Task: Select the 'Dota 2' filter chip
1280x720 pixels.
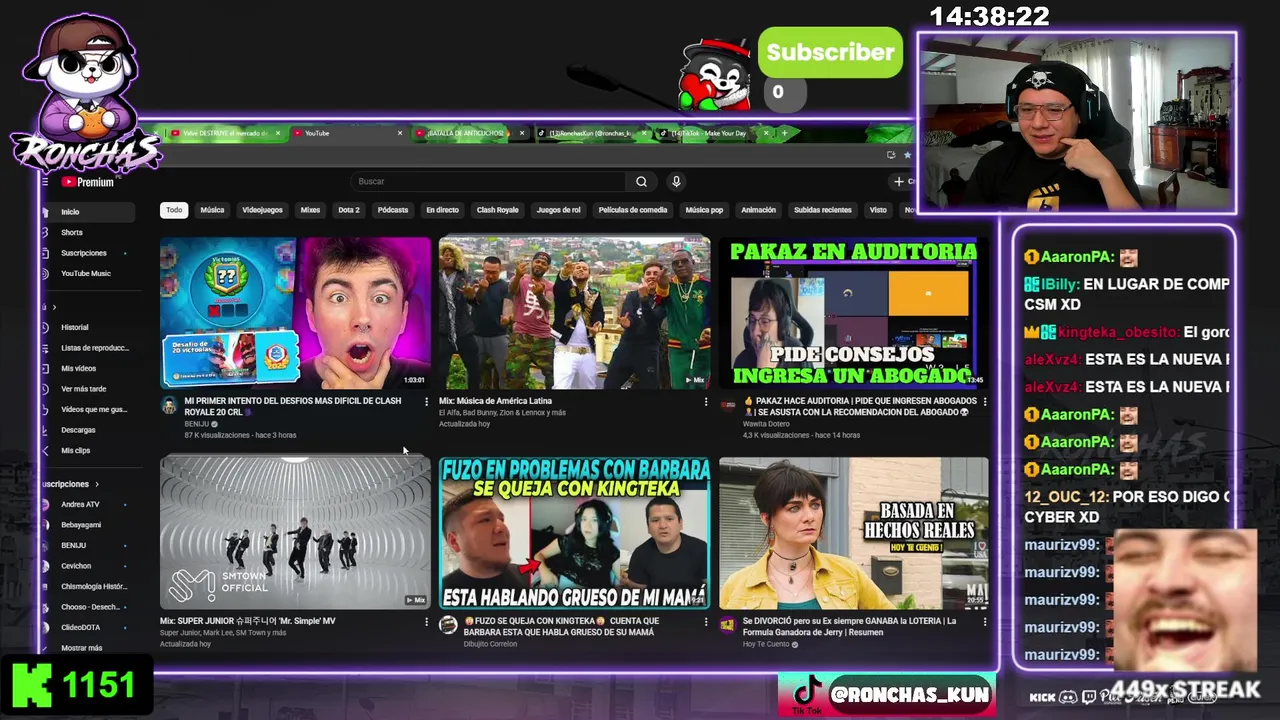Action: point(349,210)
